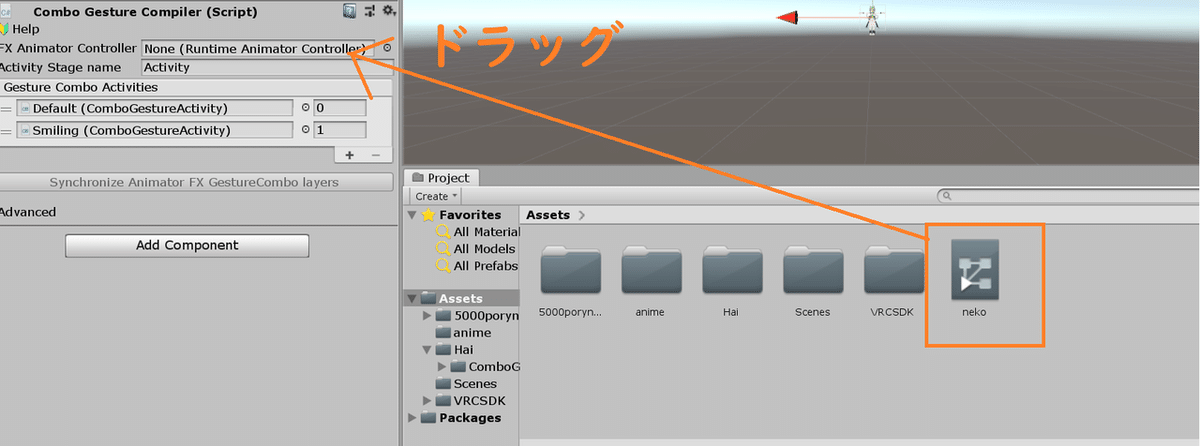
Task: Open object picker for Default activity
Action: tap(305, 108)
